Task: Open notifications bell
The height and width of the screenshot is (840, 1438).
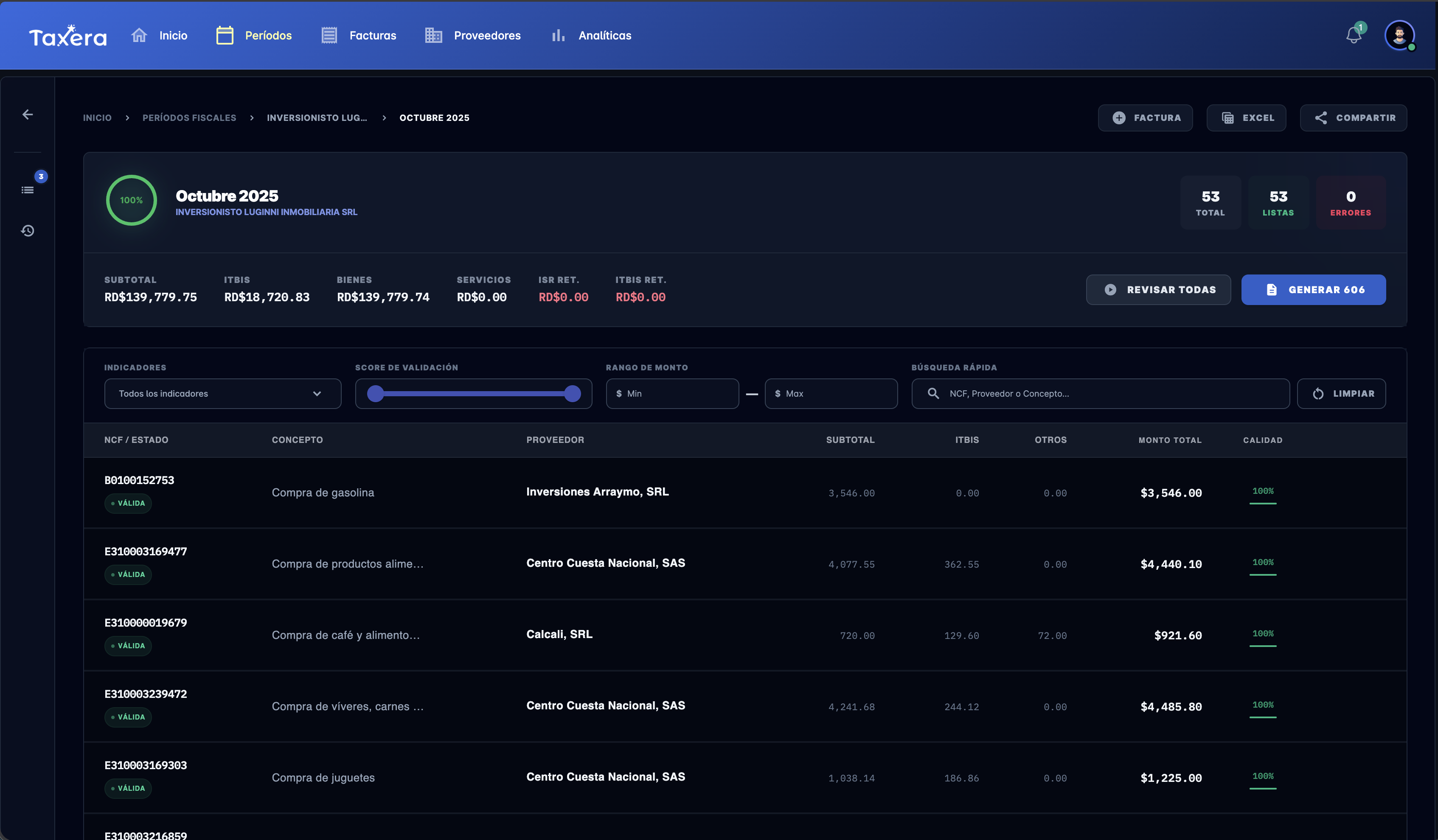Action: point(1354,35)
